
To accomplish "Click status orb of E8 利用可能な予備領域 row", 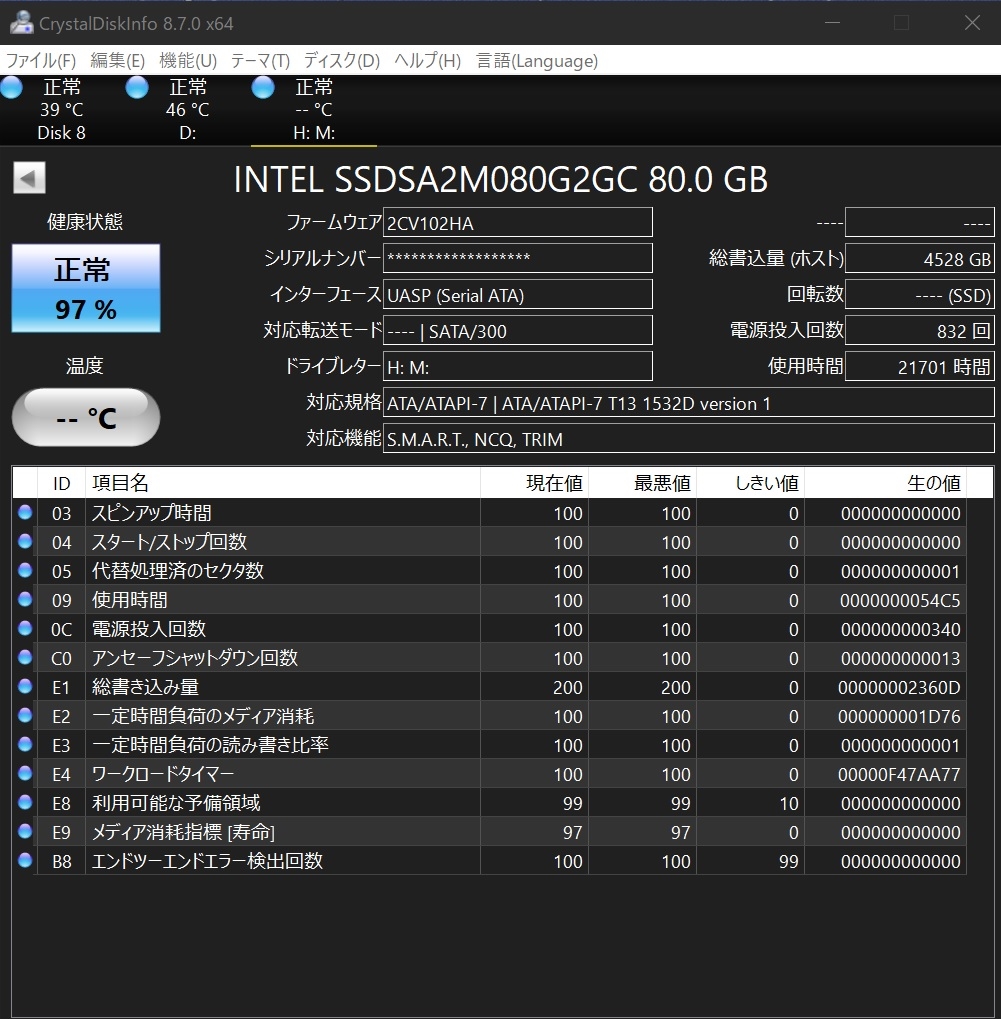I will pos(25,802).
